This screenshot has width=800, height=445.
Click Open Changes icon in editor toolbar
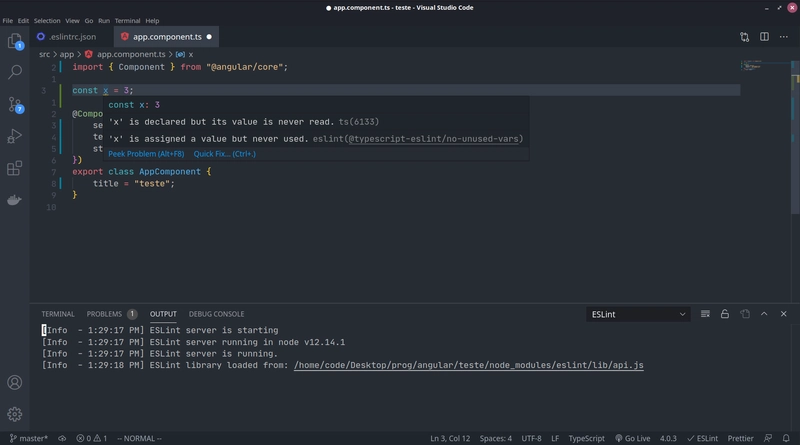click(x=744, y=37)
